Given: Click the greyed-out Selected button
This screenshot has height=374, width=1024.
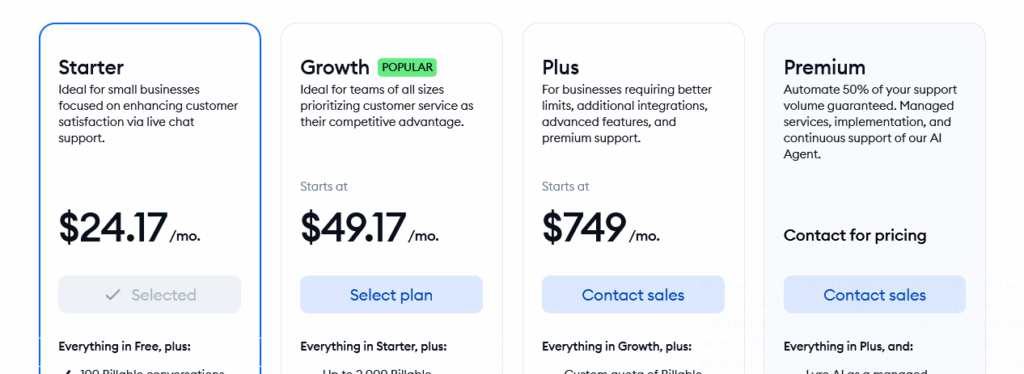Looking at the screenshot, I should (150, 294).
